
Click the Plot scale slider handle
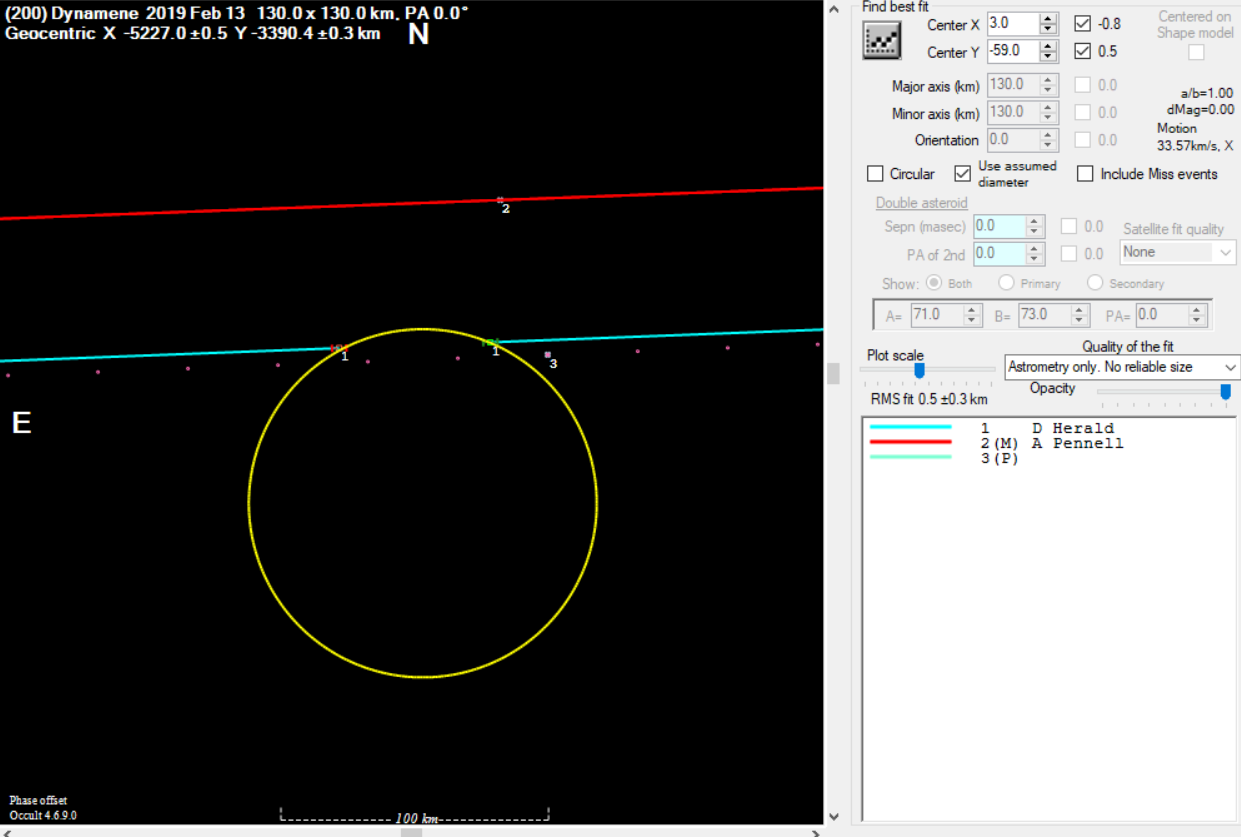click(x=919, y=370)
